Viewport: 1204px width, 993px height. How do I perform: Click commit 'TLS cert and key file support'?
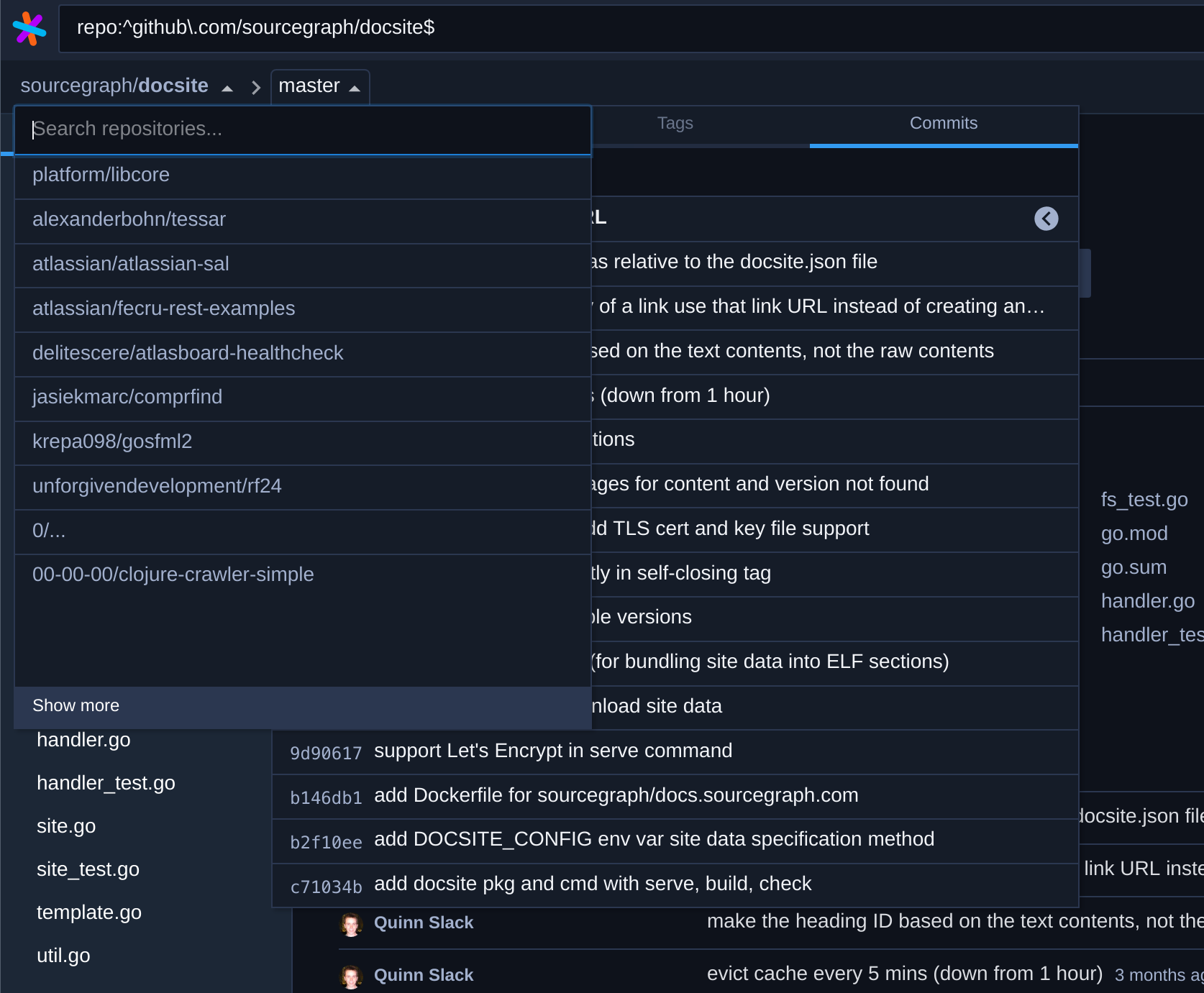coord(834,530)
